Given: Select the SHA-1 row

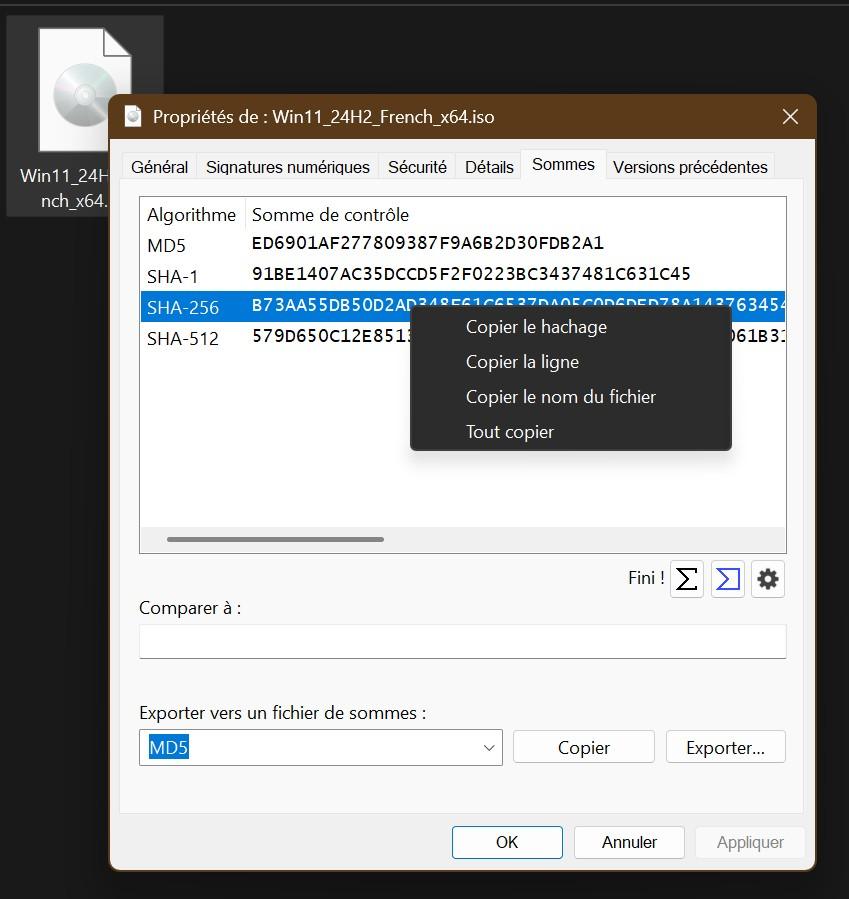Looking at the screenshot, I should [x=463, y=276].
